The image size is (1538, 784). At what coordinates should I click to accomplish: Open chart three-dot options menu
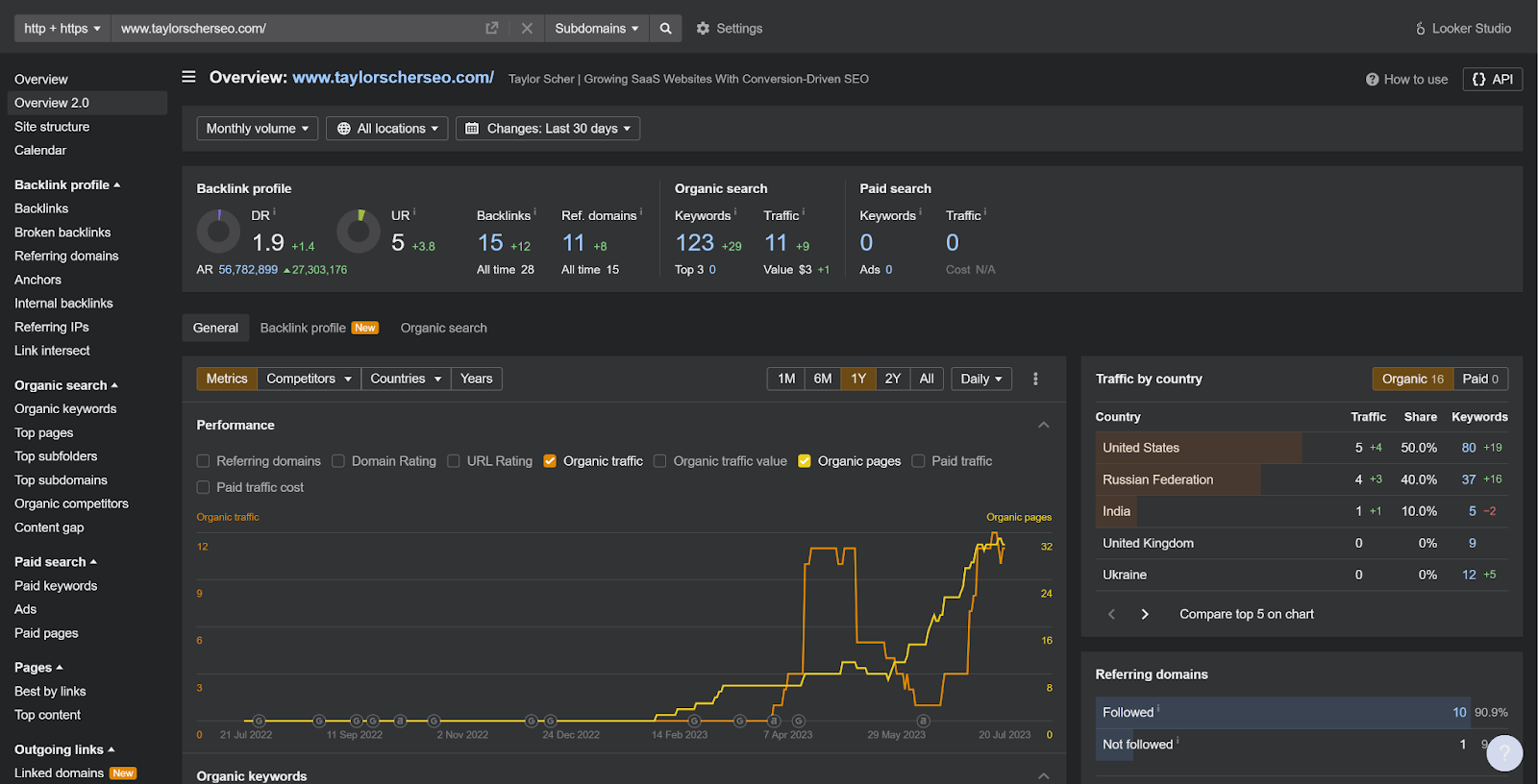(x=1035, y=379)
